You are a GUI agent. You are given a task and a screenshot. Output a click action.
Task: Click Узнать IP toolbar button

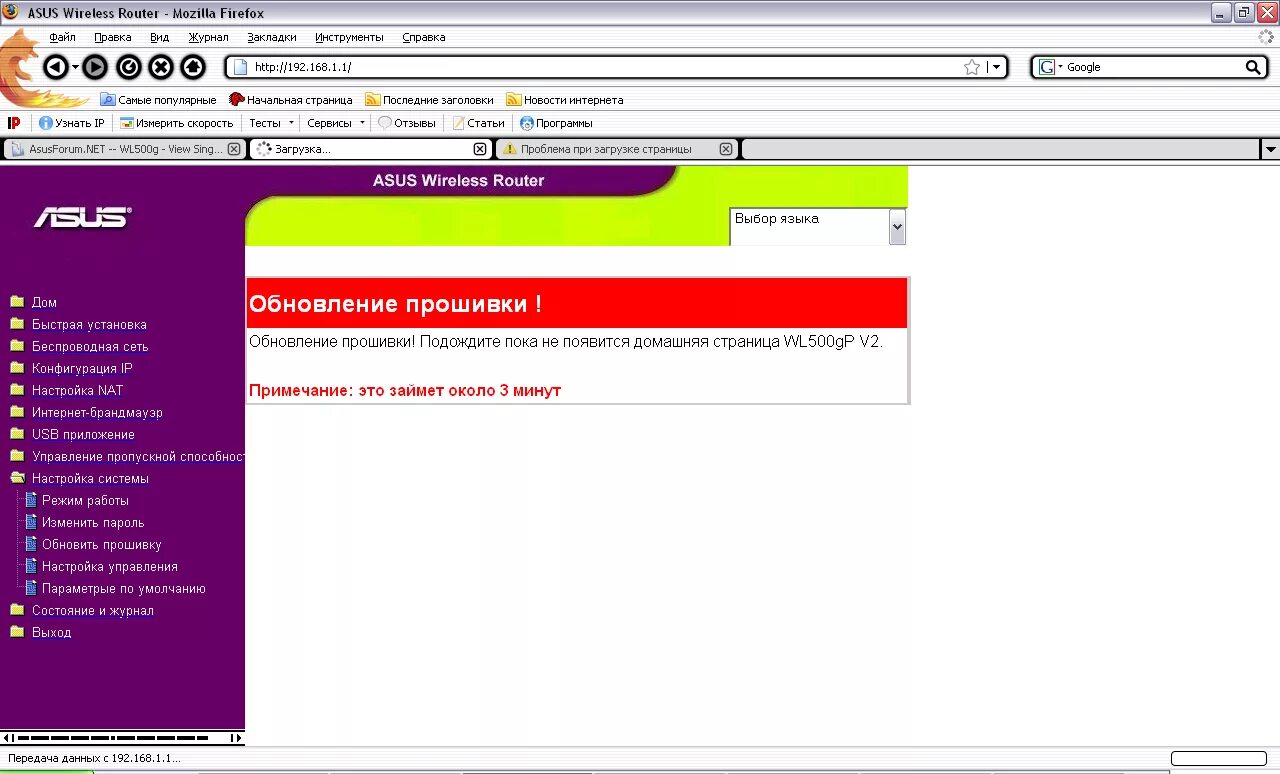(71, 123)
